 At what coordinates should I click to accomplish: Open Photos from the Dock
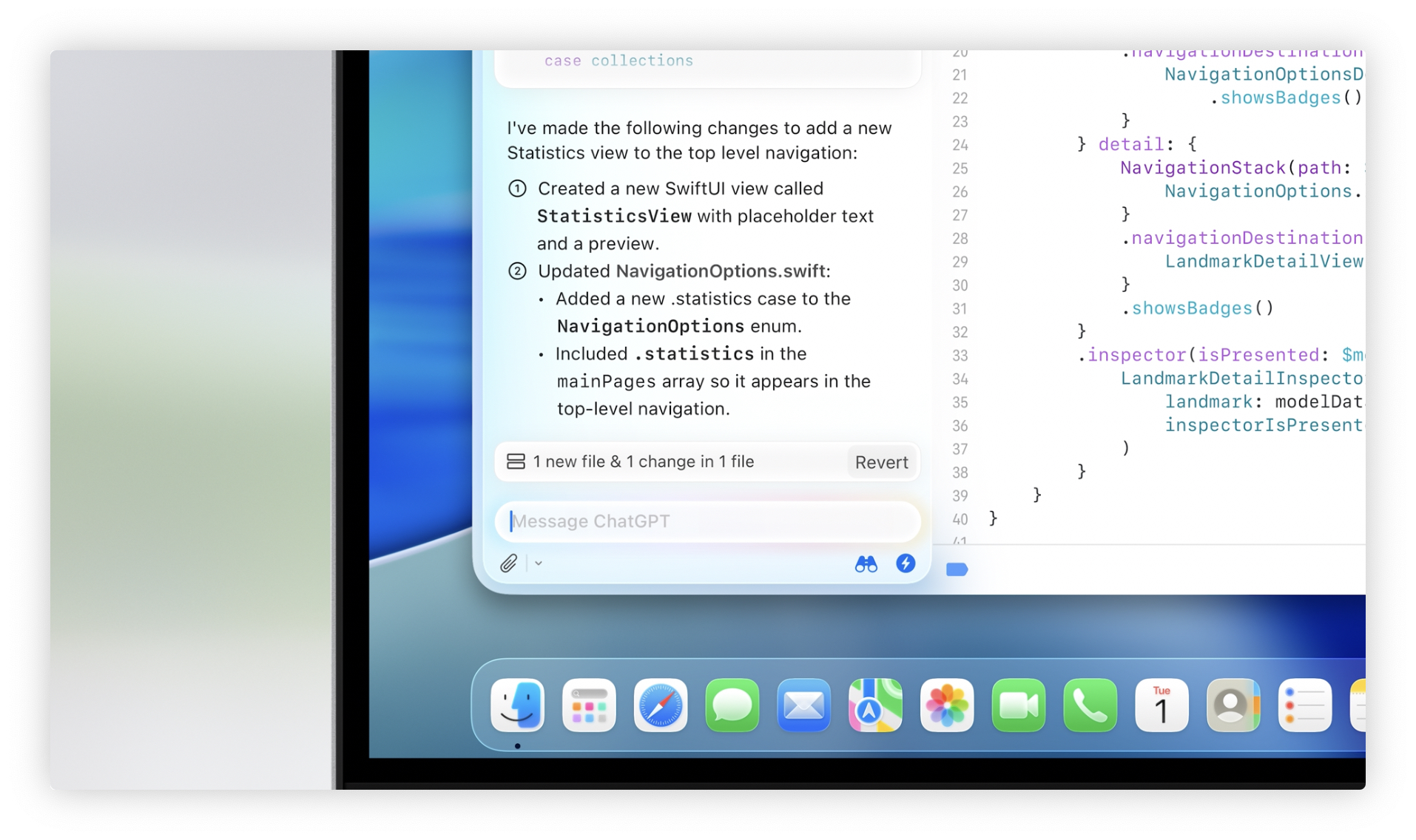point(947,705)
